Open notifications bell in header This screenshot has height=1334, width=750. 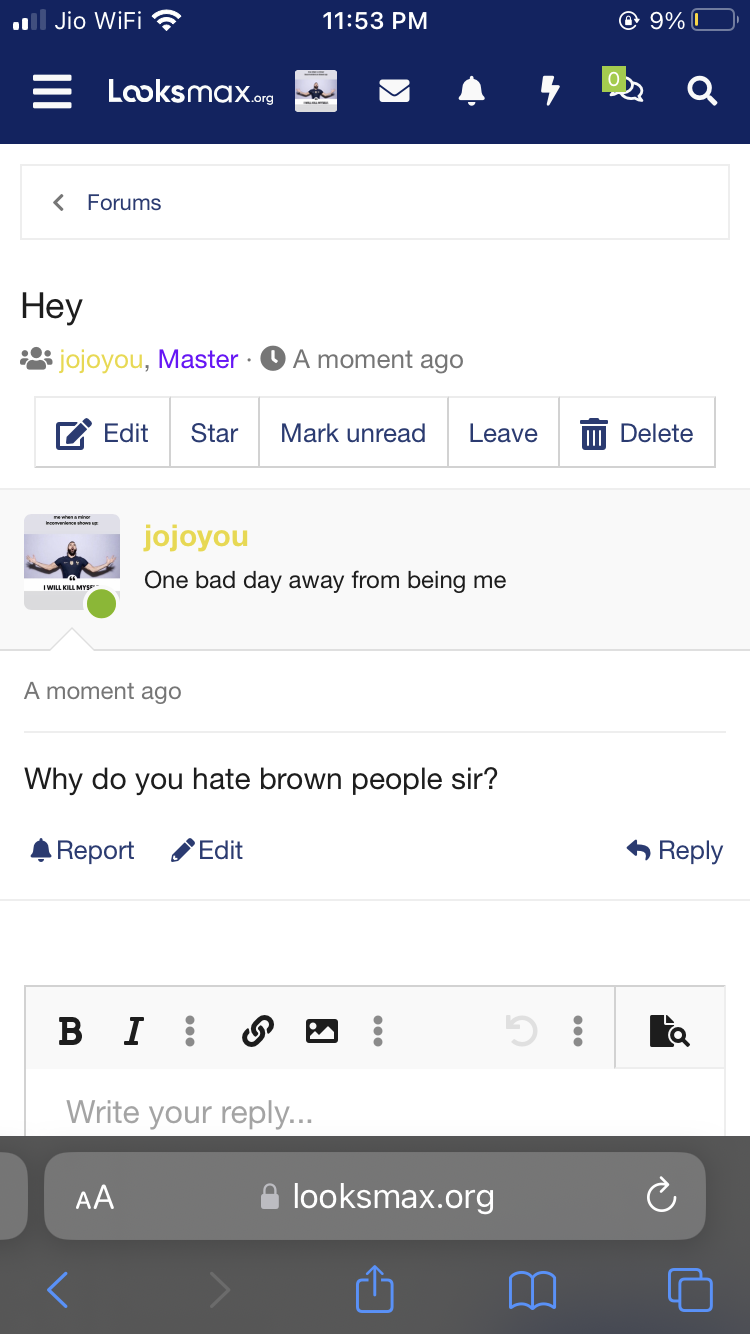[x=471, y=91]
